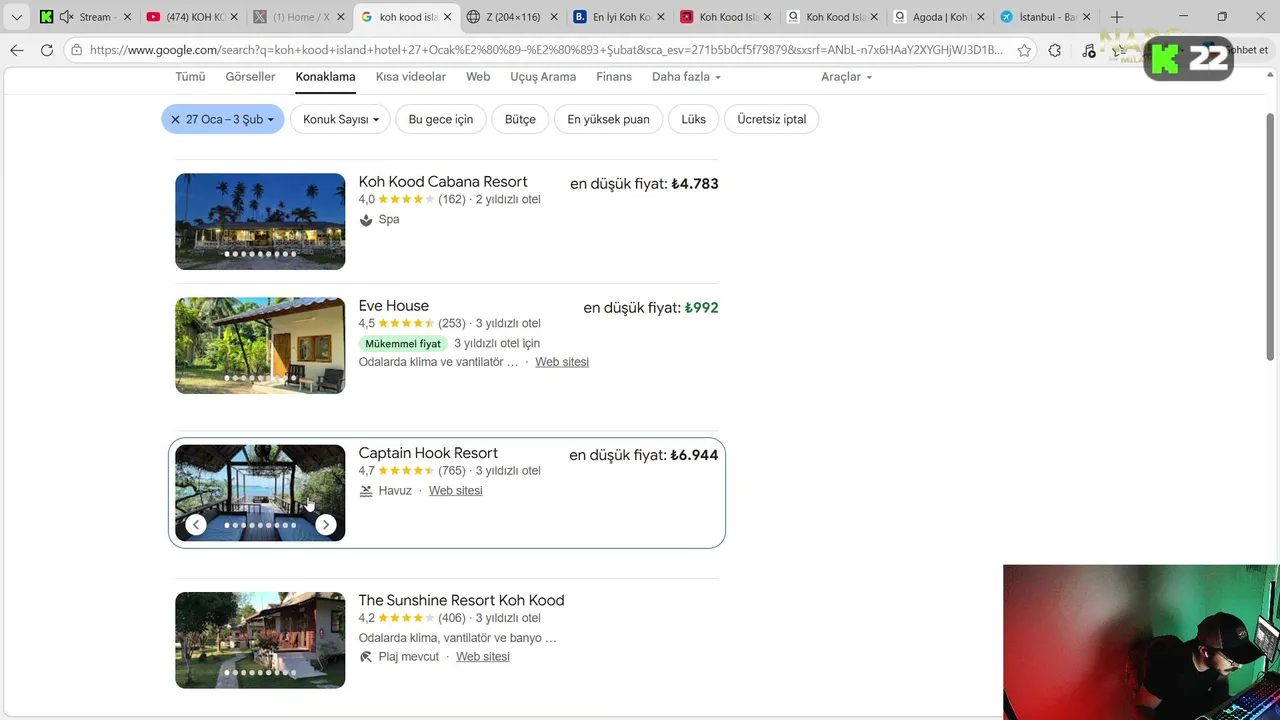Click the Plaj mevcut beach icon

pyautogui.click(x=366, y=657)
